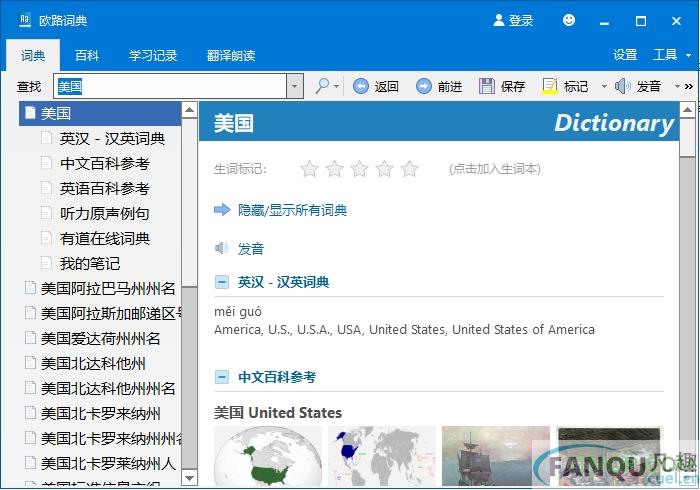The width and height of the screenshot is (700, 490).
Task: Open the 翻译朗读 tab
Action: click(231, 55)
